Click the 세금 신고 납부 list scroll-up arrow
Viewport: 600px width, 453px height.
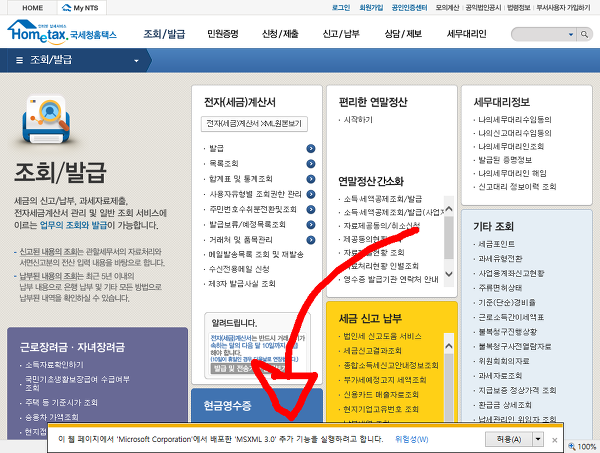[449, 346]
